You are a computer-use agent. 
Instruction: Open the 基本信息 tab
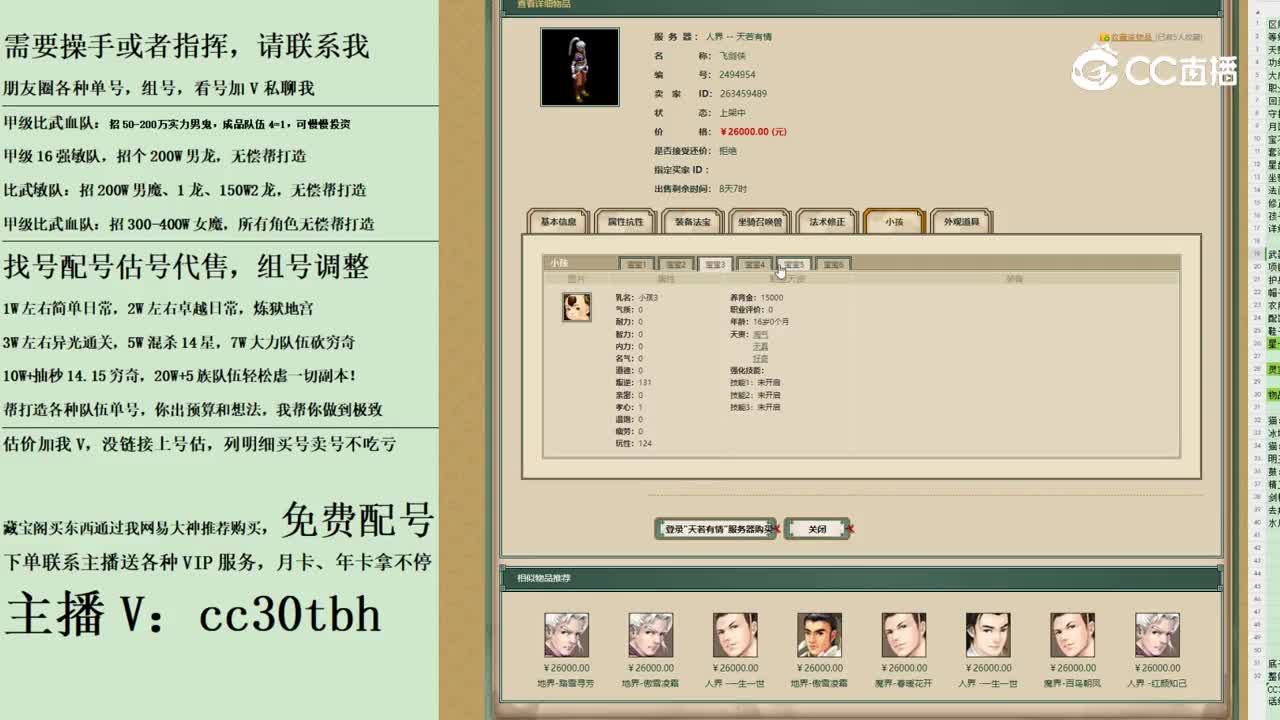[x=558, y=222]
